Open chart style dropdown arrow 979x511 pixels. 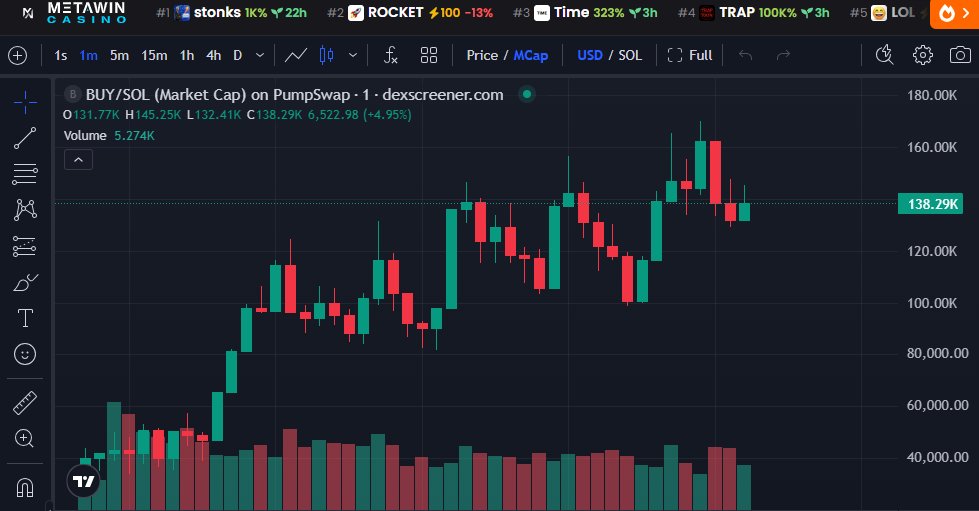pyautogui.click(x=353, y=56)
